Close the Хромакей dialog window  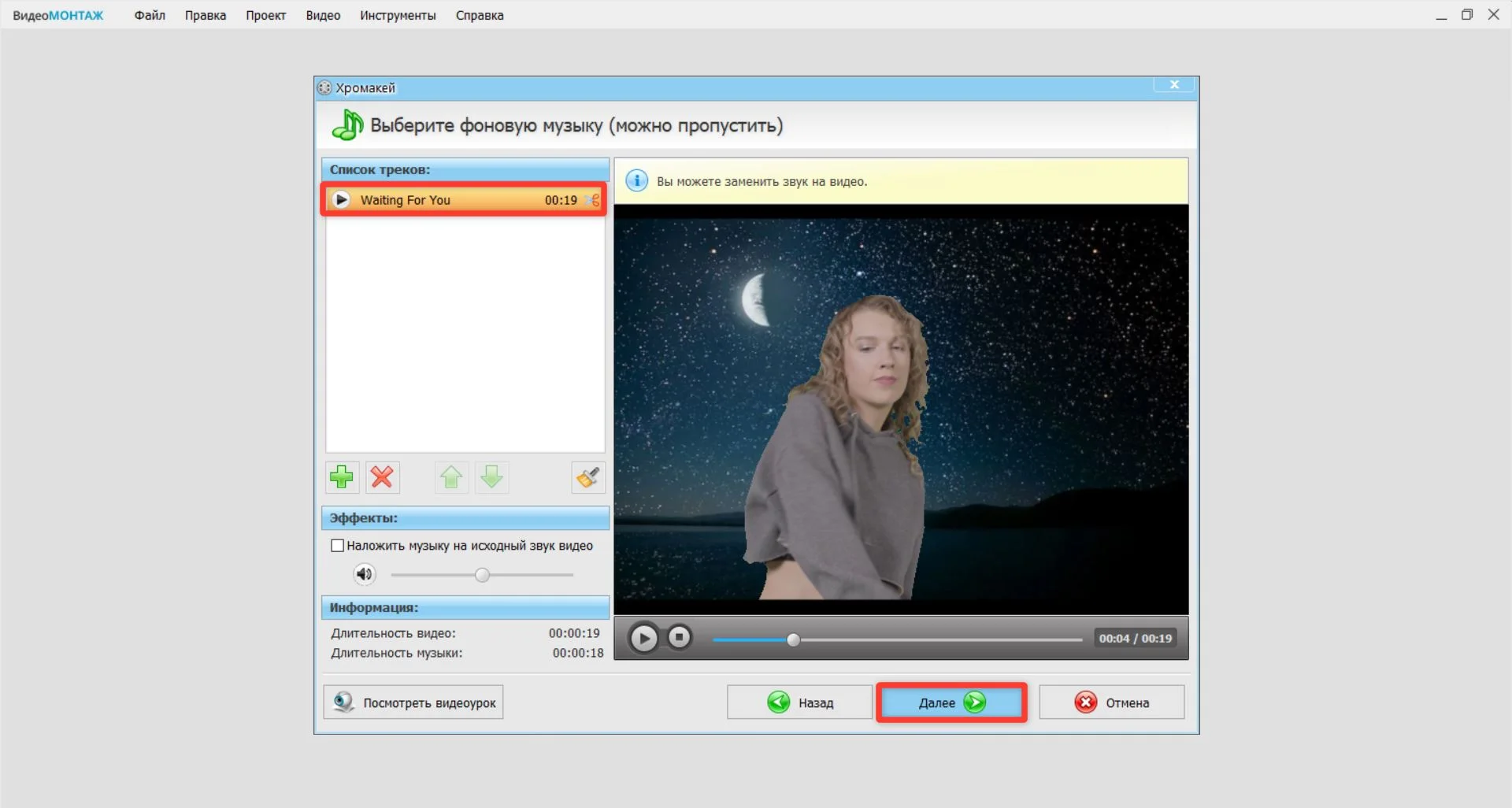coord(1174,85)
